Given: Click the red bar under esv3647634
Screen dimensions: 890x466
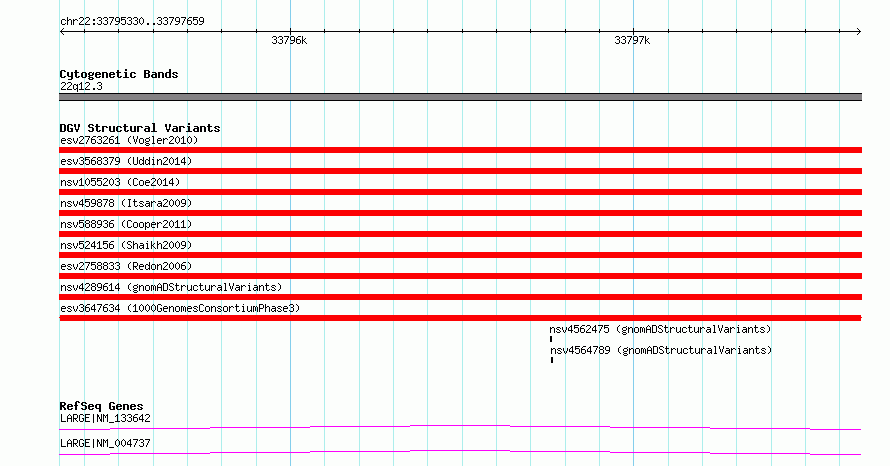Looking at the screenshot, I should click(x=460, y=318).
